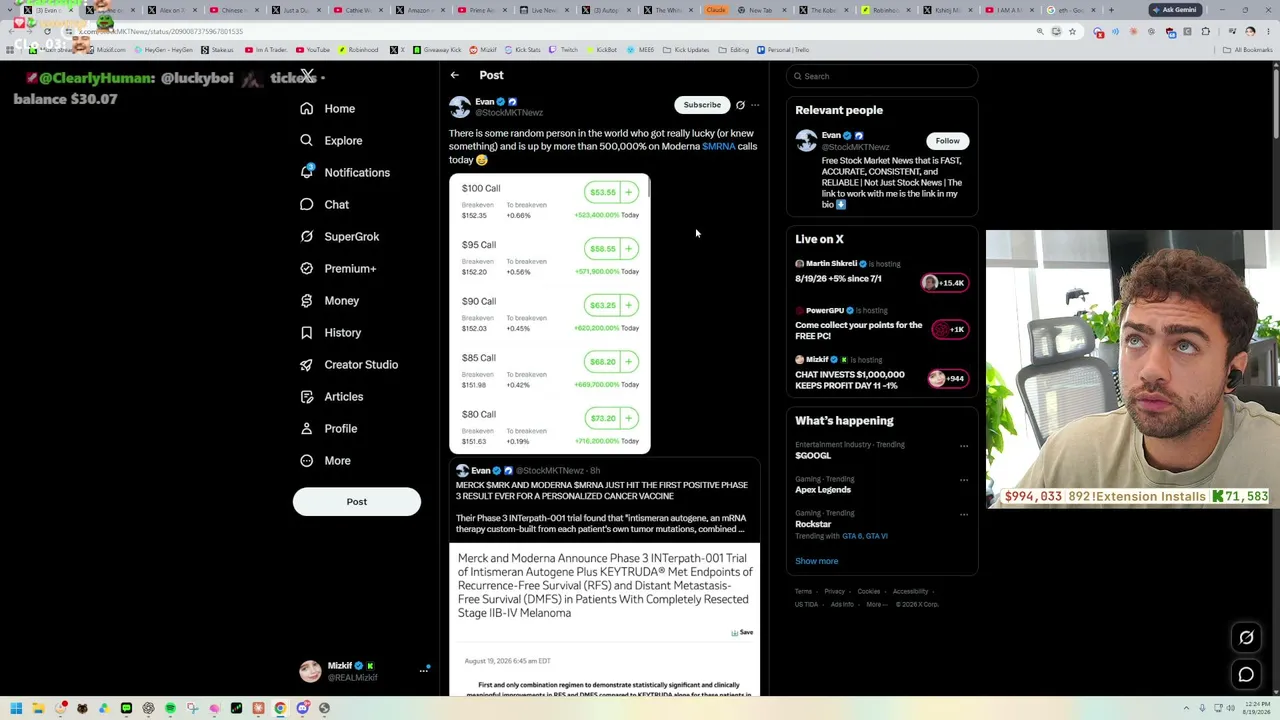The width and height of the screenshot is (1280, 720).
Task: Open the Windows Start button
Action: point(16,709)
